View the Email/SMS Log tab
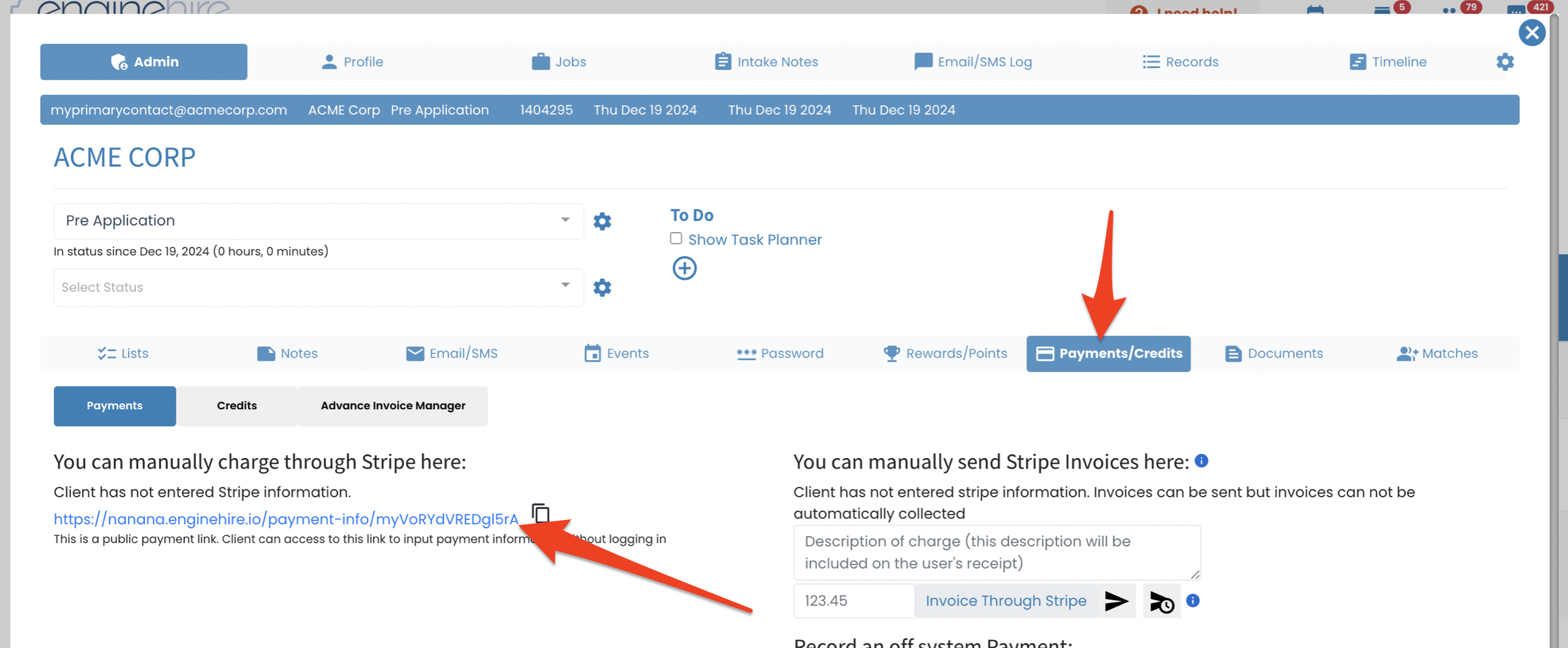 [973, 62]
